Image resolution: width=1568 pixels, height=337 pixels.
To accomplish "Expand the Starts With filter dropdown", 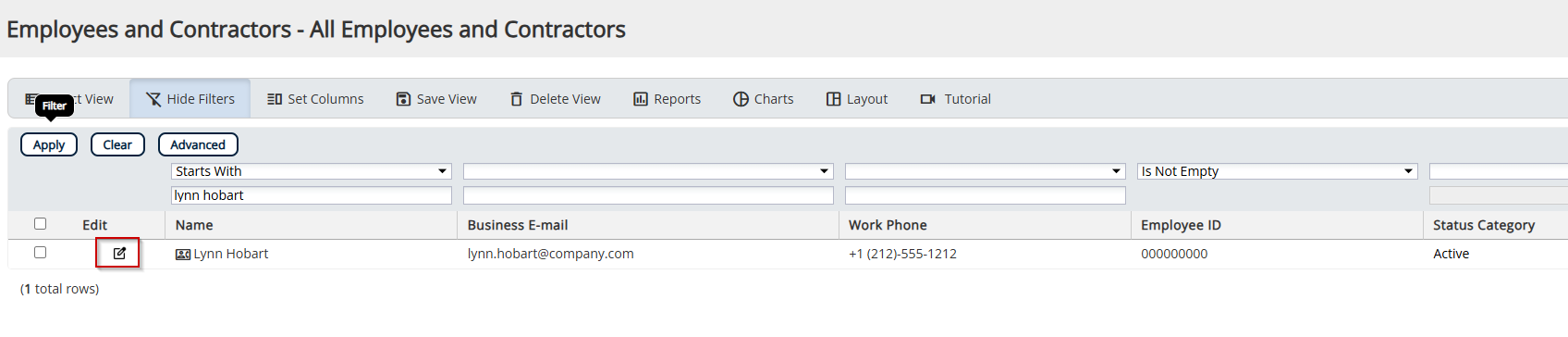I will [x=312, y=171].
